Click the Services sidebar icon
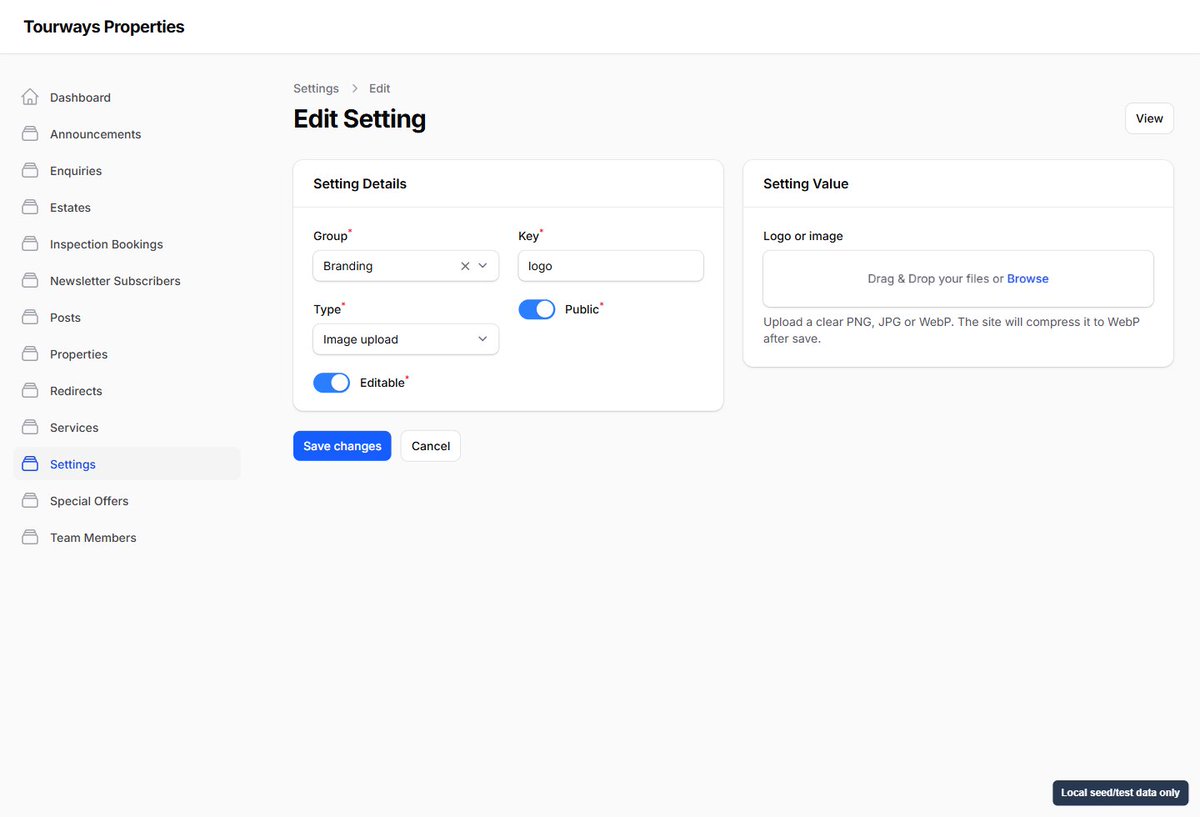Image resolution: width=1200 pixels, height=817 pixels. tap(30, 427)
